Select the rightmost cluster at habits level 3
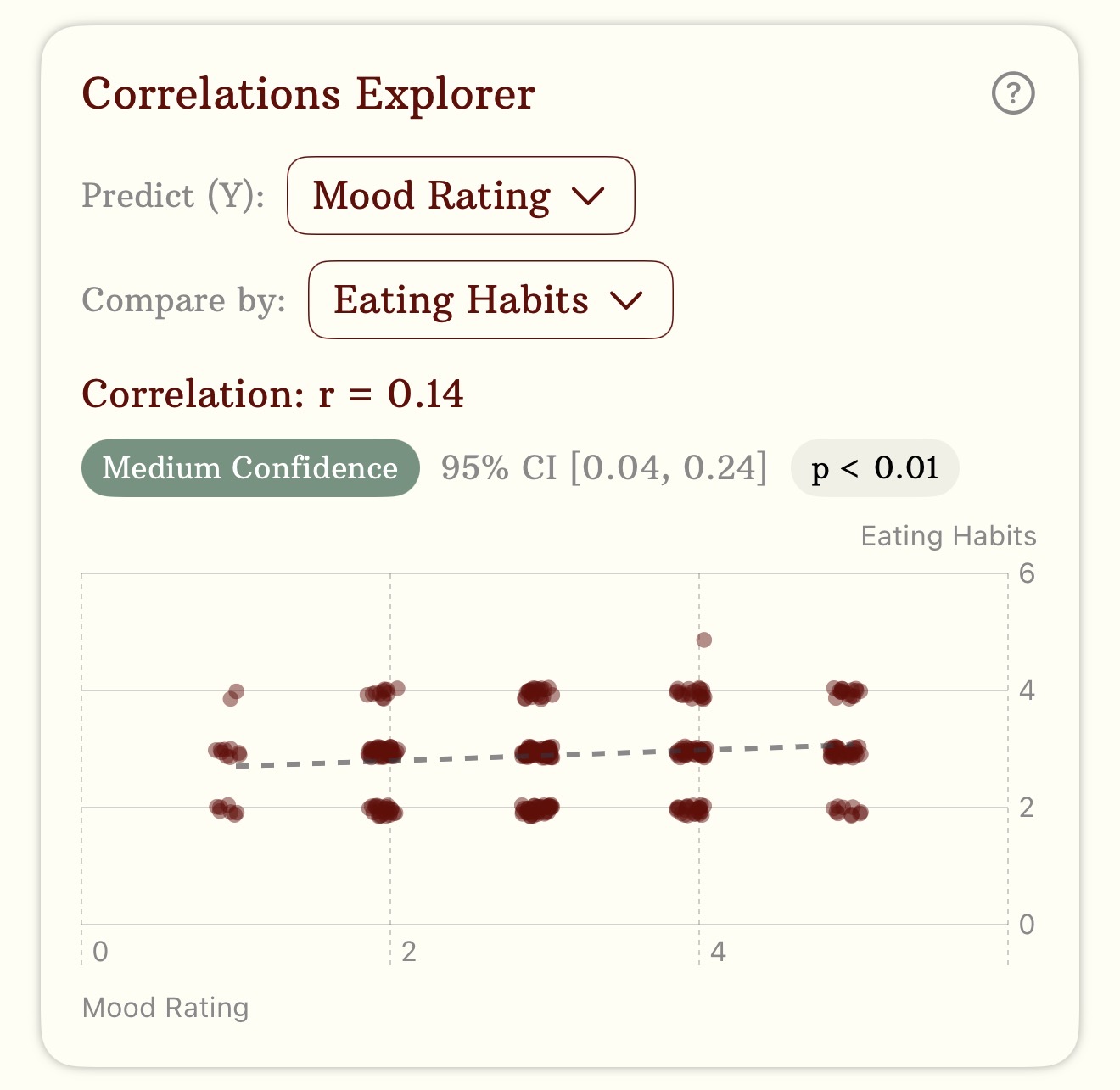This screenshot has width=1120, height=1090. coord(844,752)
